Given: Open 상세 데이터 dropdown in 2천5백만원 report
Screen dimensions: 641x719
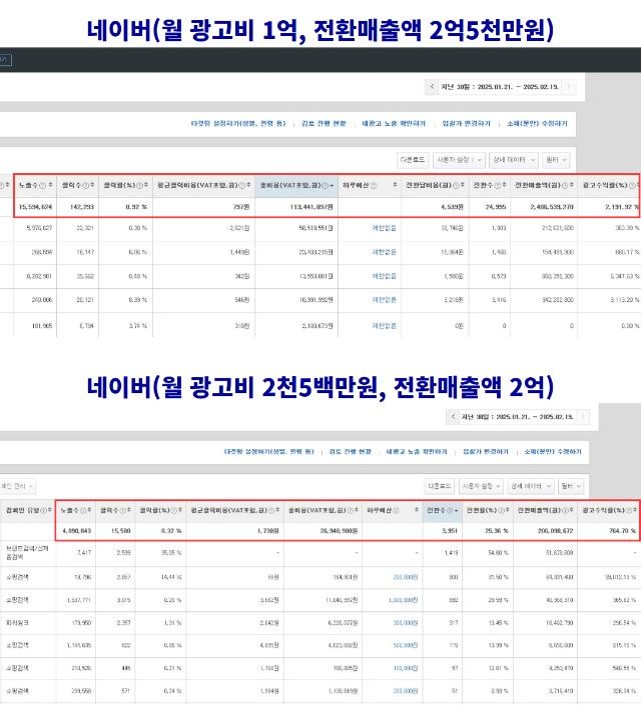Looking at the screenshot, I should point(531,486).
